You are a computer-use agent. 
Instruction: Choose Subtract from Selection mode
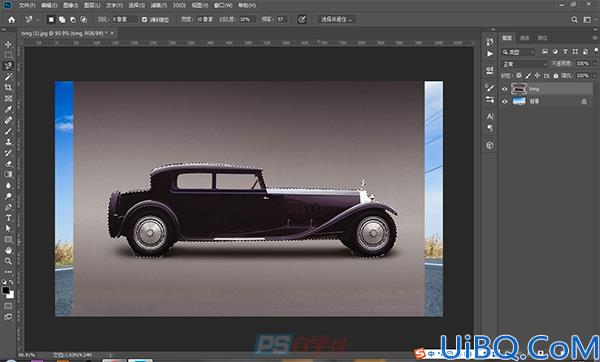pos(73,20)
